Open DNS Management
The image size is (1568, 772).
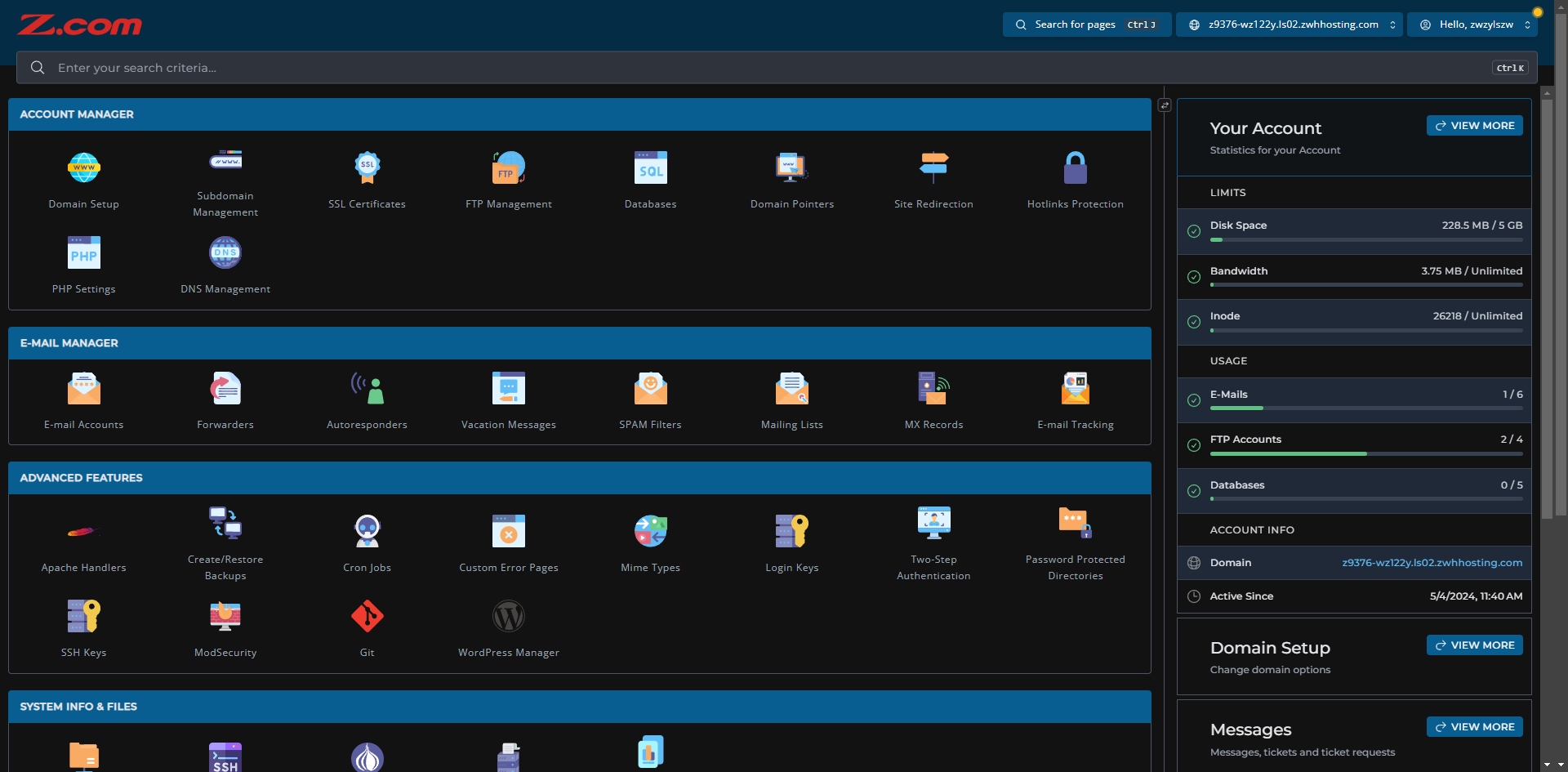225,265
